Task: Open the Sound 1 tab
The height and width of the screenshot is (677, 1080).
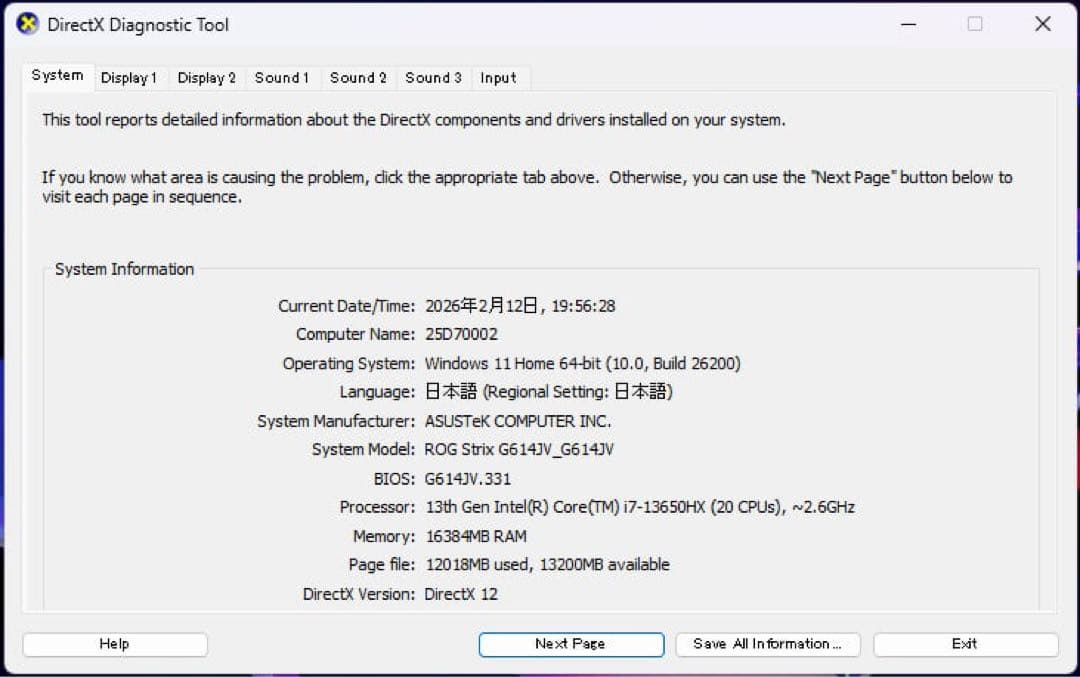Action: 282,77
